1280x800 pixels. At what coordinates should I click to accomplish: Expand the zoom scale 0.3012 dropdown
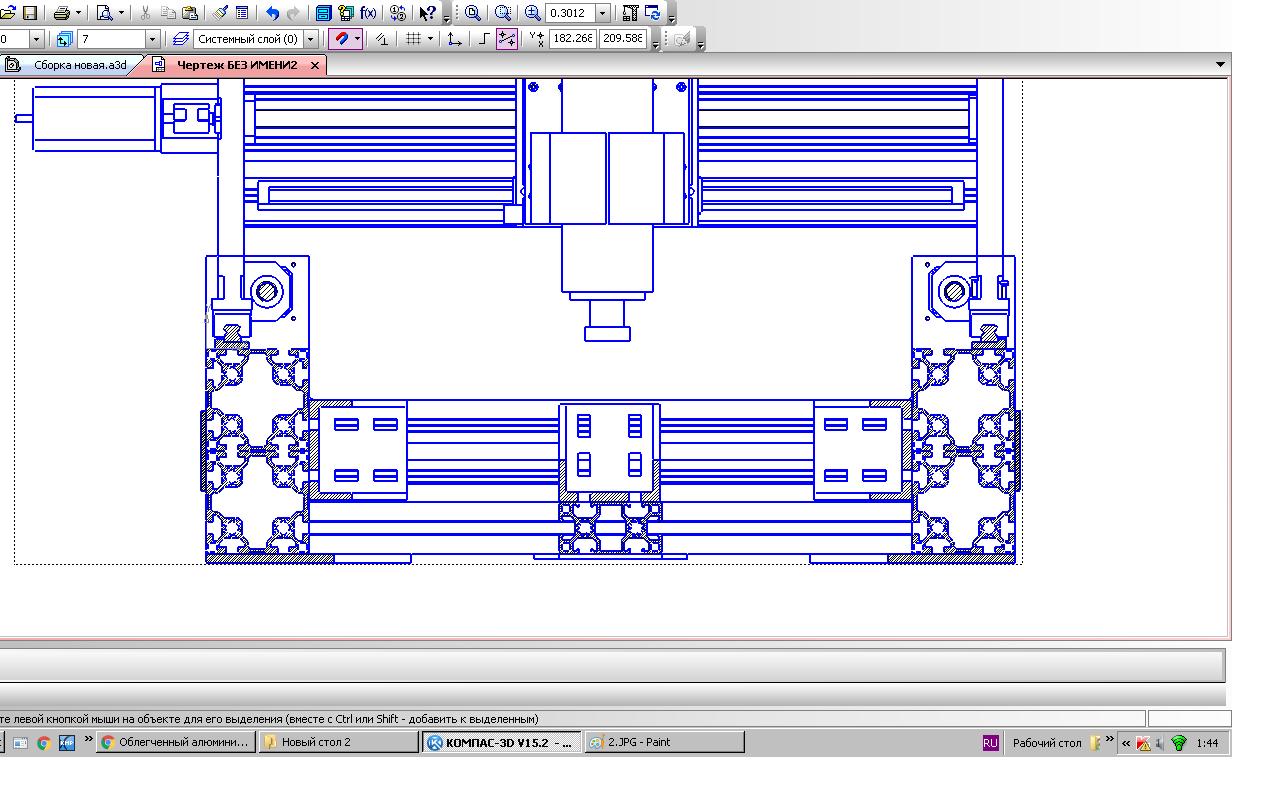(603, 13)
